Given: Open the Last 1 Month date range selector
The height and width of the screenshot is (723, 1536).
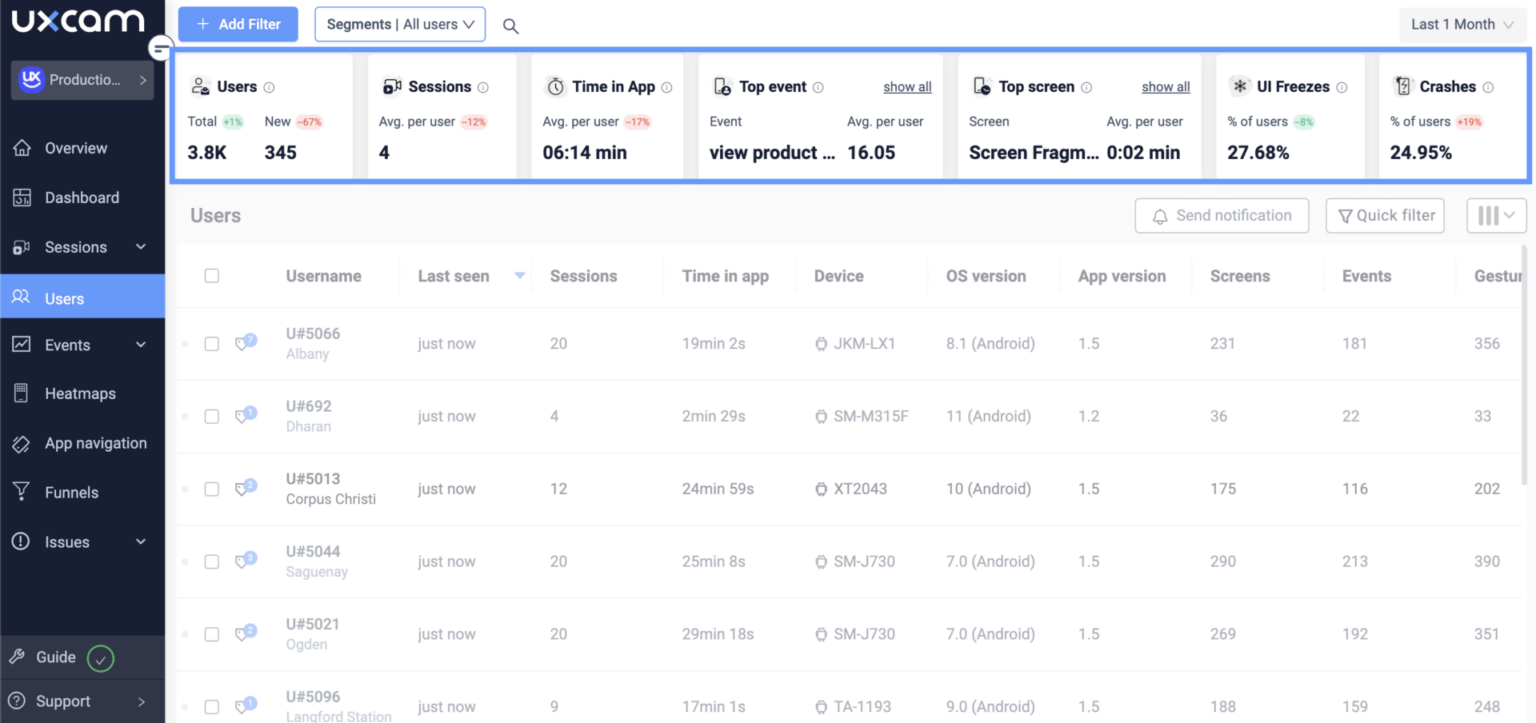Looking at the screenshot, I should [1461, 23].
